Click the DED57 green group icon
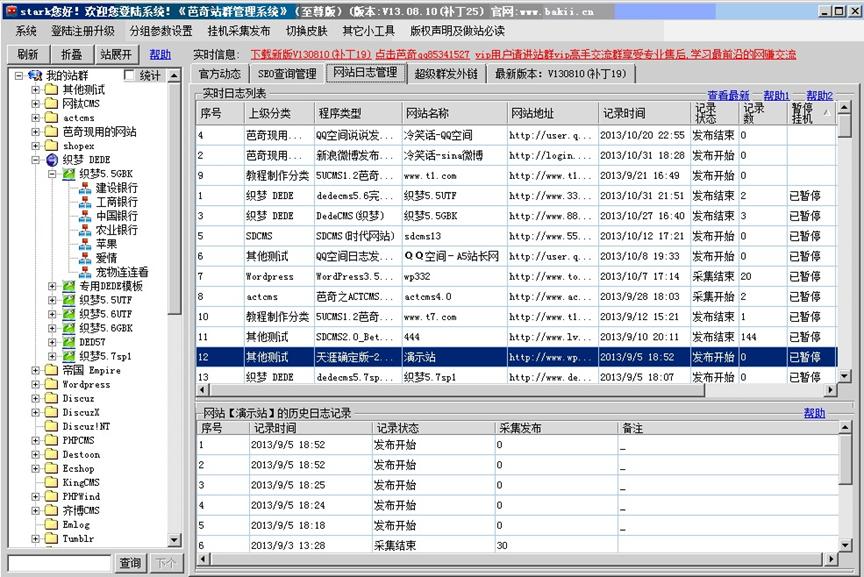The image size is (864, 577). [68, 342]
